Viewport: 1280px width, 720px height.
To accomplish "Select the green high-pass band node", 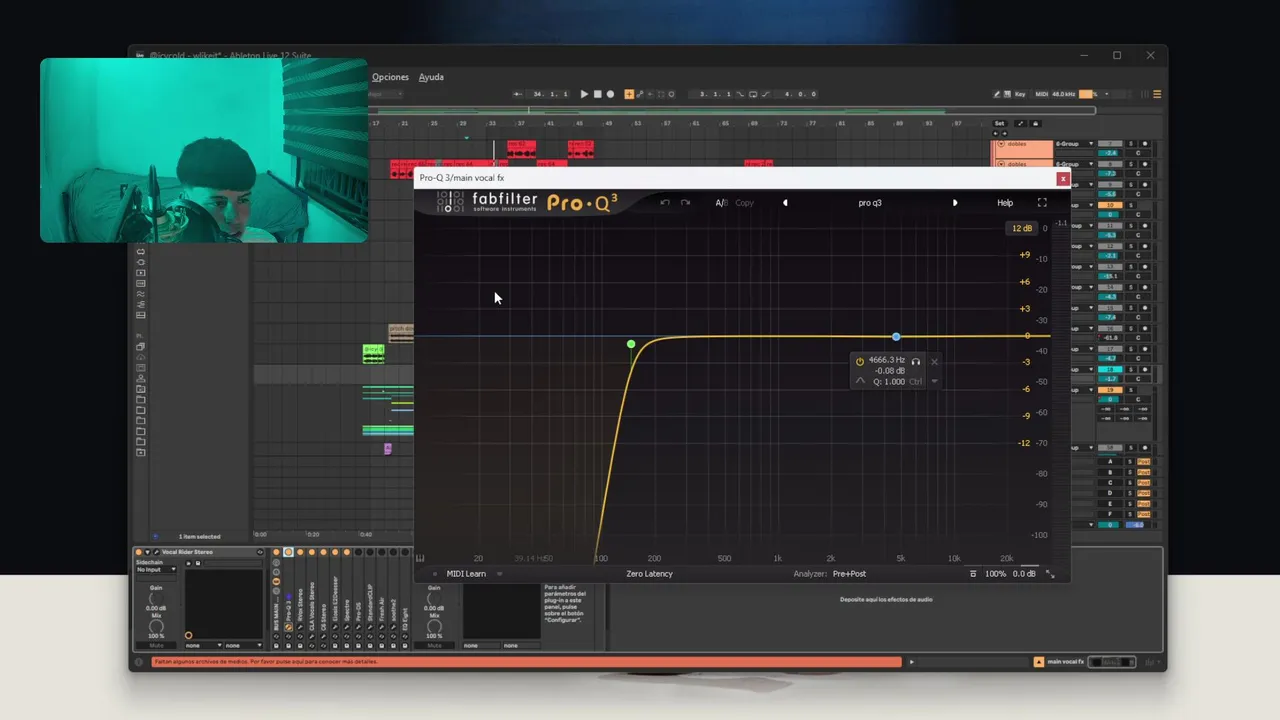I will point(631,344).
